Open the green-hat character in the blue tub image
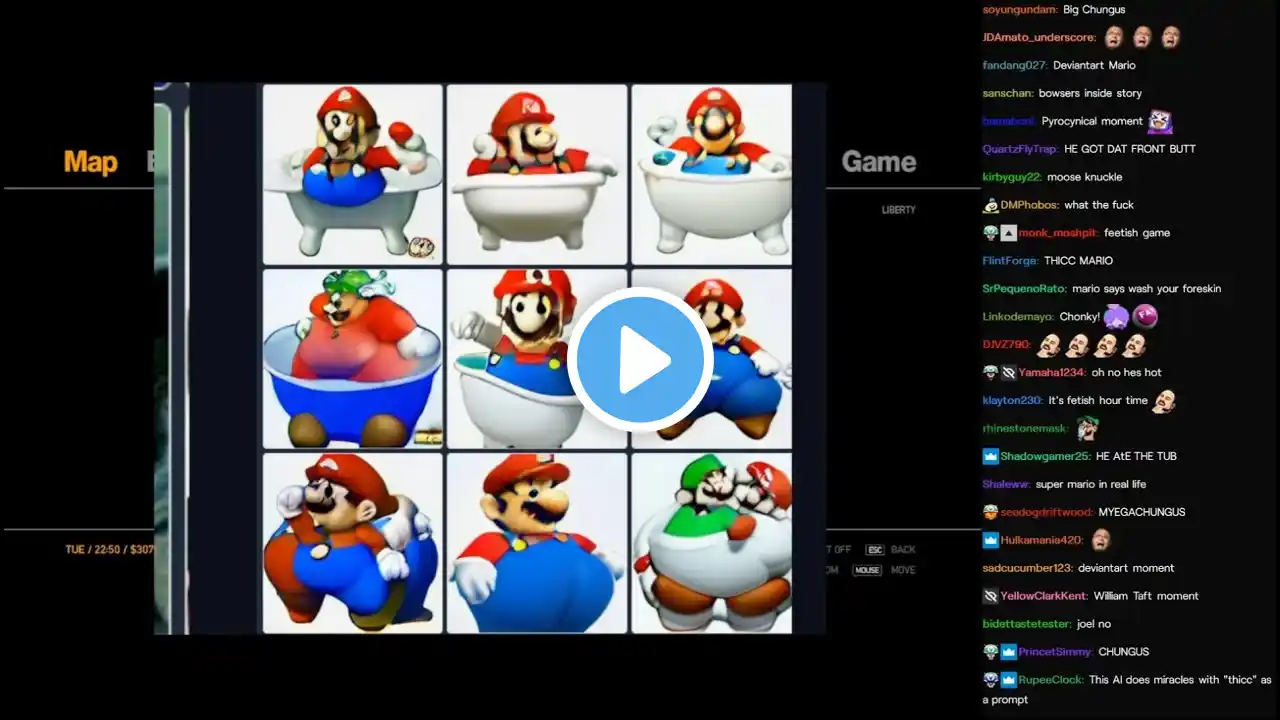Viewport: 1280px width, 720px height. click(352, 358)
